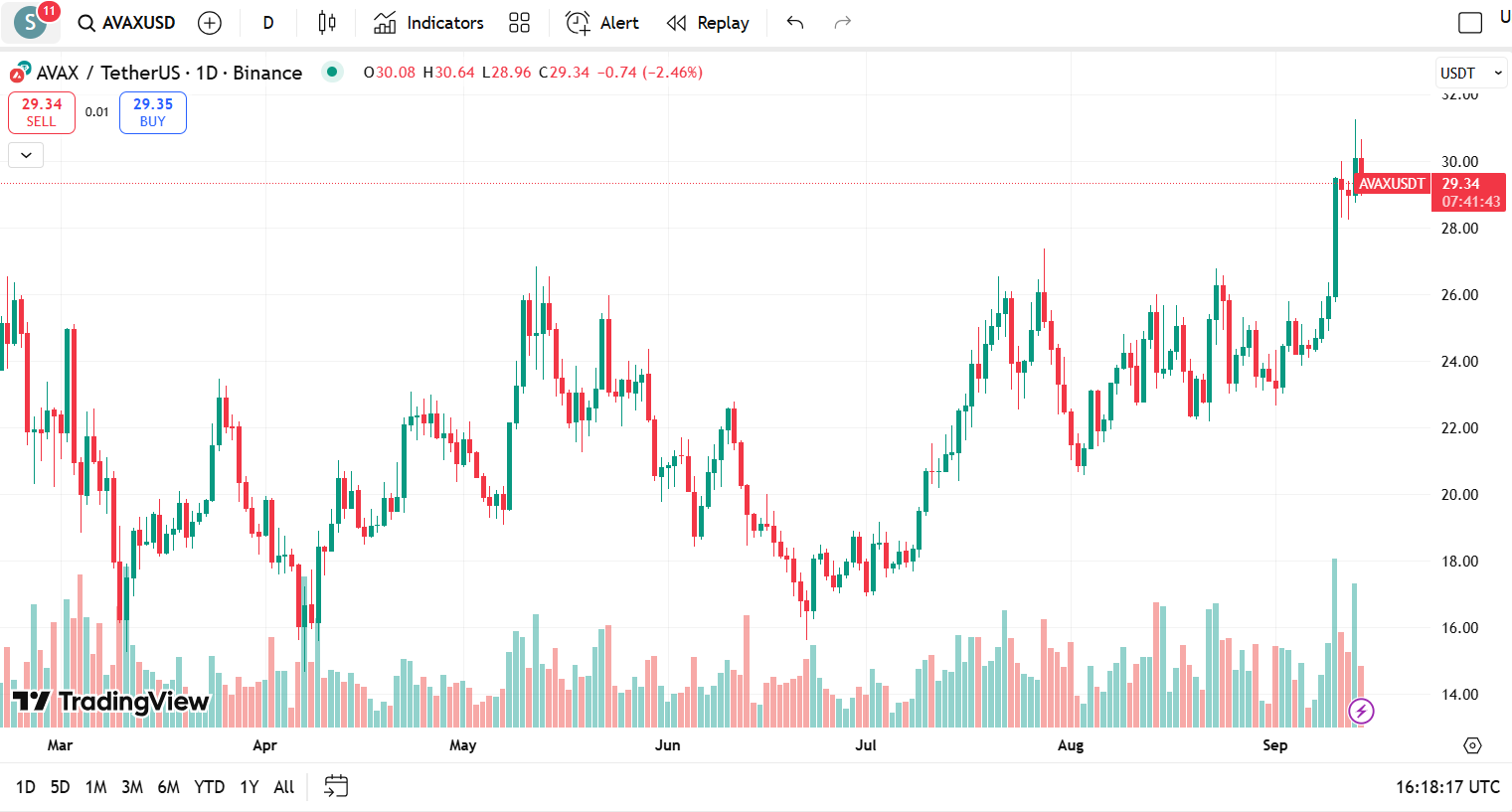Open the go to date calendar icon
Image resolution: width=1512 pixels, height=812 pixels.
point(336,786)
